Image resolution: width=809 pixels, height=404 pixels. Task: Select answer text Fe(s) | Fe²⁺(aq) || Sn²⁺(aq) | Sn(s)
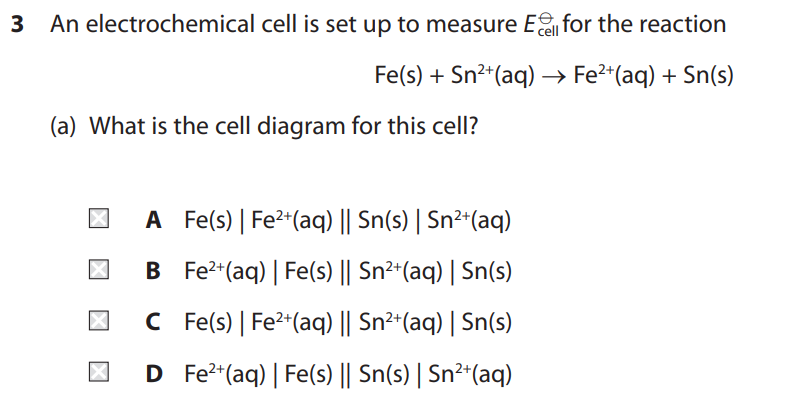pyautogui.click(x=348, y=323)
